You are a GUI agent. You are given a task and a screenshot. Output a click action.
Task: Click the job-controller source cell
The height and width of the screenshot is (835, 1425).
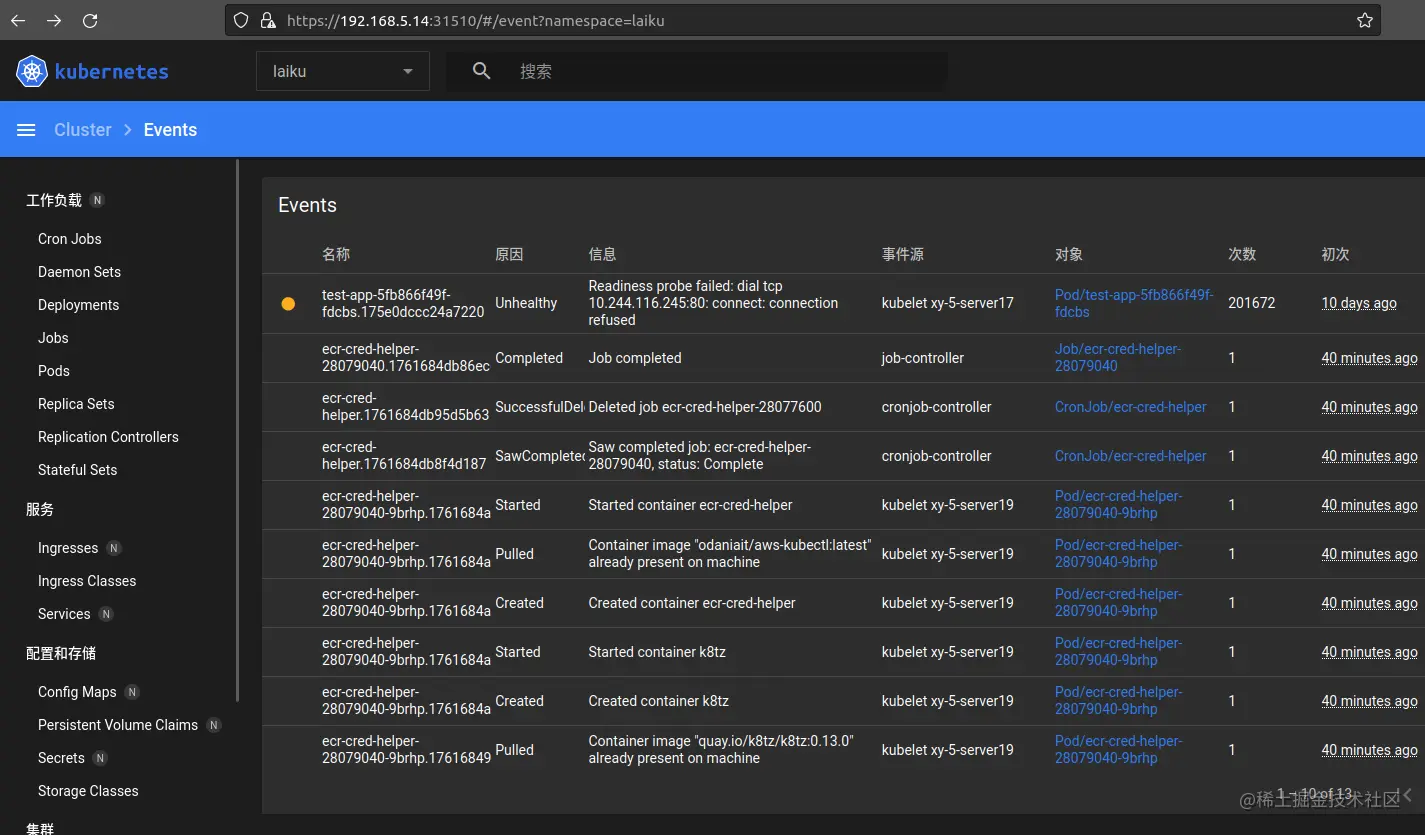[x=923, y=358]
